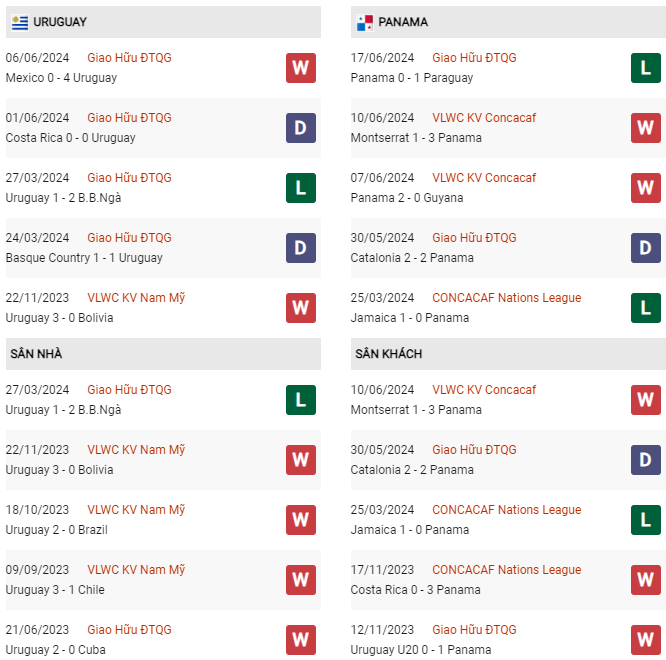The image size is (666, 660).
Task: Click L badge for Panama 0-1 Paraguay
Action: [x=645, y=68]
